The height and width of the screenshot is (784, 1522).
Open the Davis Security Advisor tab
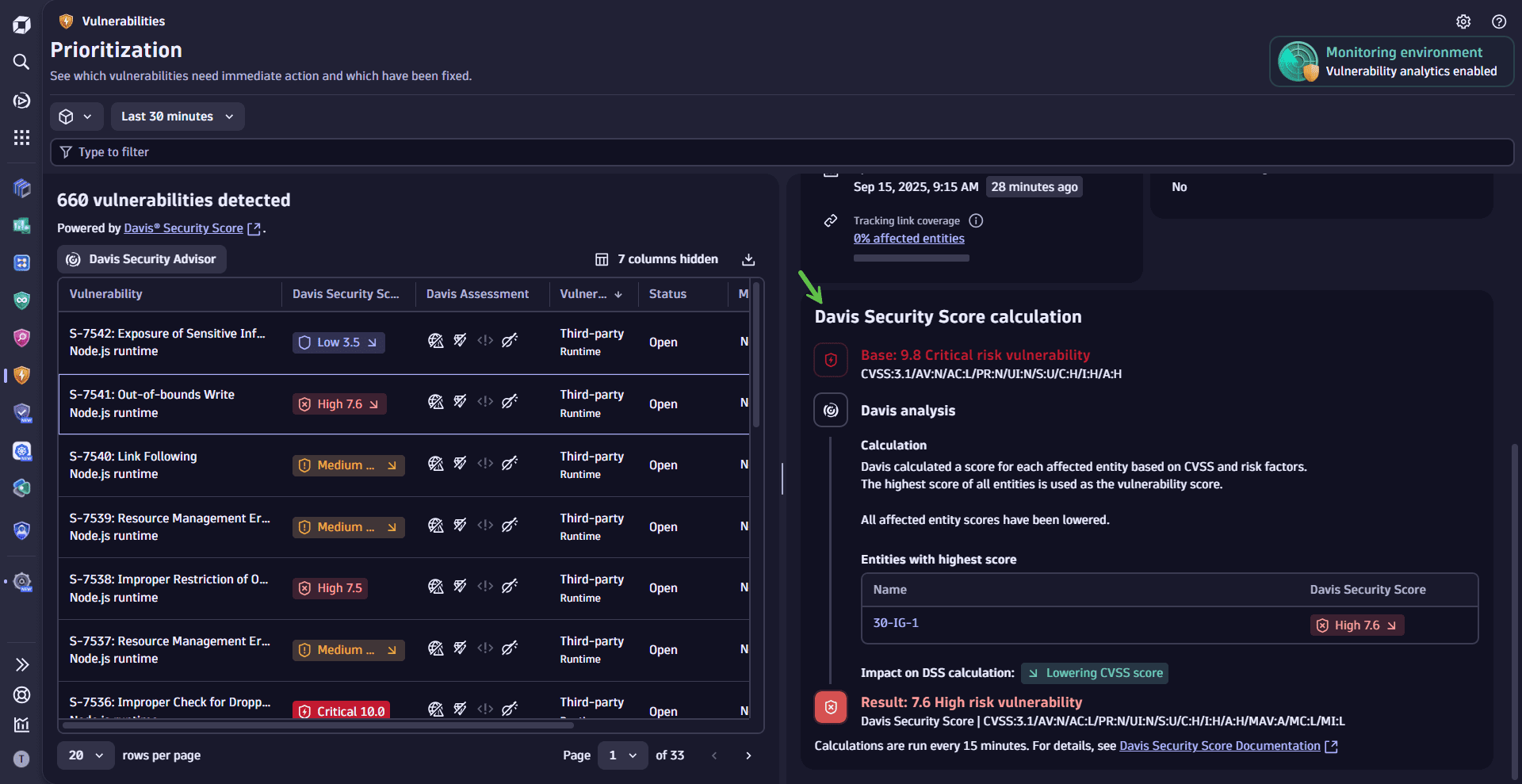tap(142, 259)
